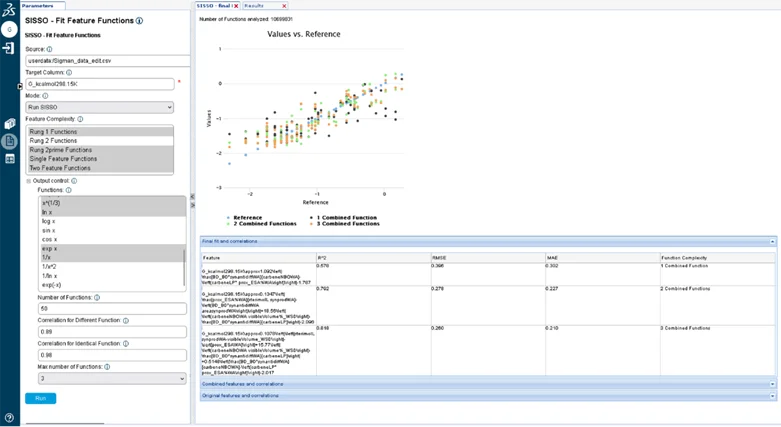Click the Dassault Systèmes 3DS logo icon
This screenshot has width=781, height=427.
pos(9,9)
